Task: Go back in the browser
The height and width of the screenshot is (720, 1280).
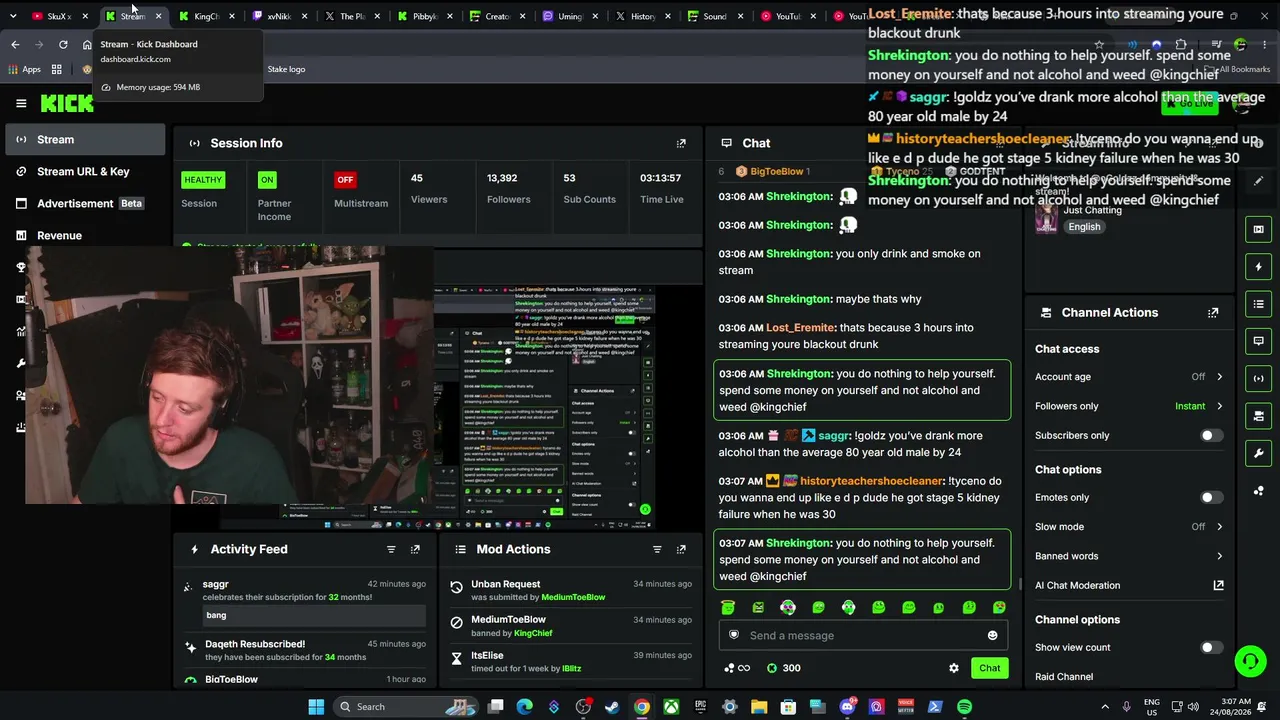Action: tap(15, 44)
